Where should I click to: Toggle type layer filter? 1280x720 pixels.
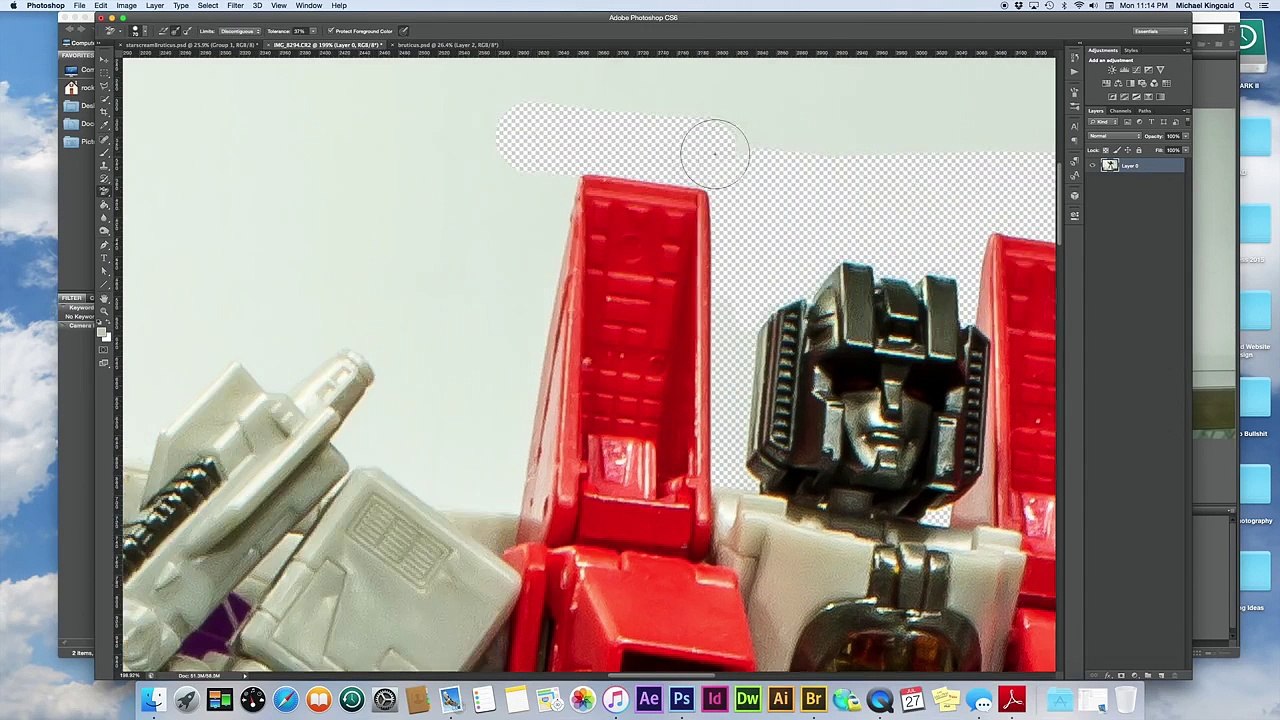pyautogui.click(x=1151, y=122)
